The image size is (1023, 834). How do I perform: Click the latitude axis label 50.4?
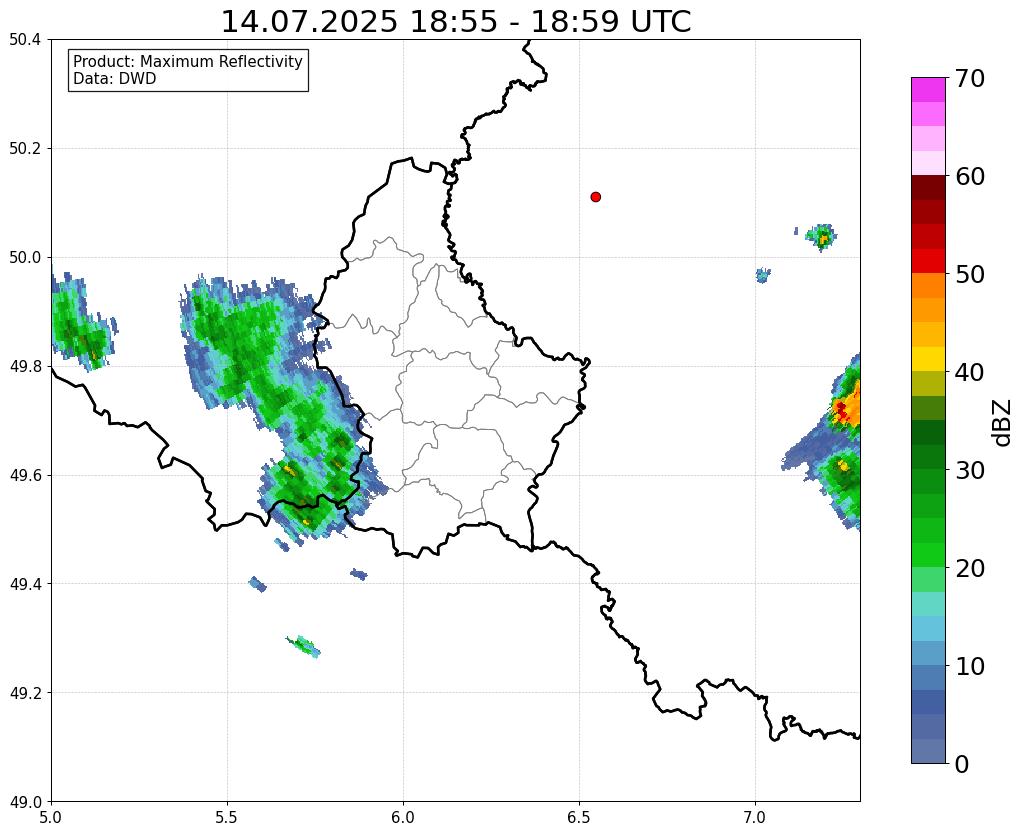[25, 40]
